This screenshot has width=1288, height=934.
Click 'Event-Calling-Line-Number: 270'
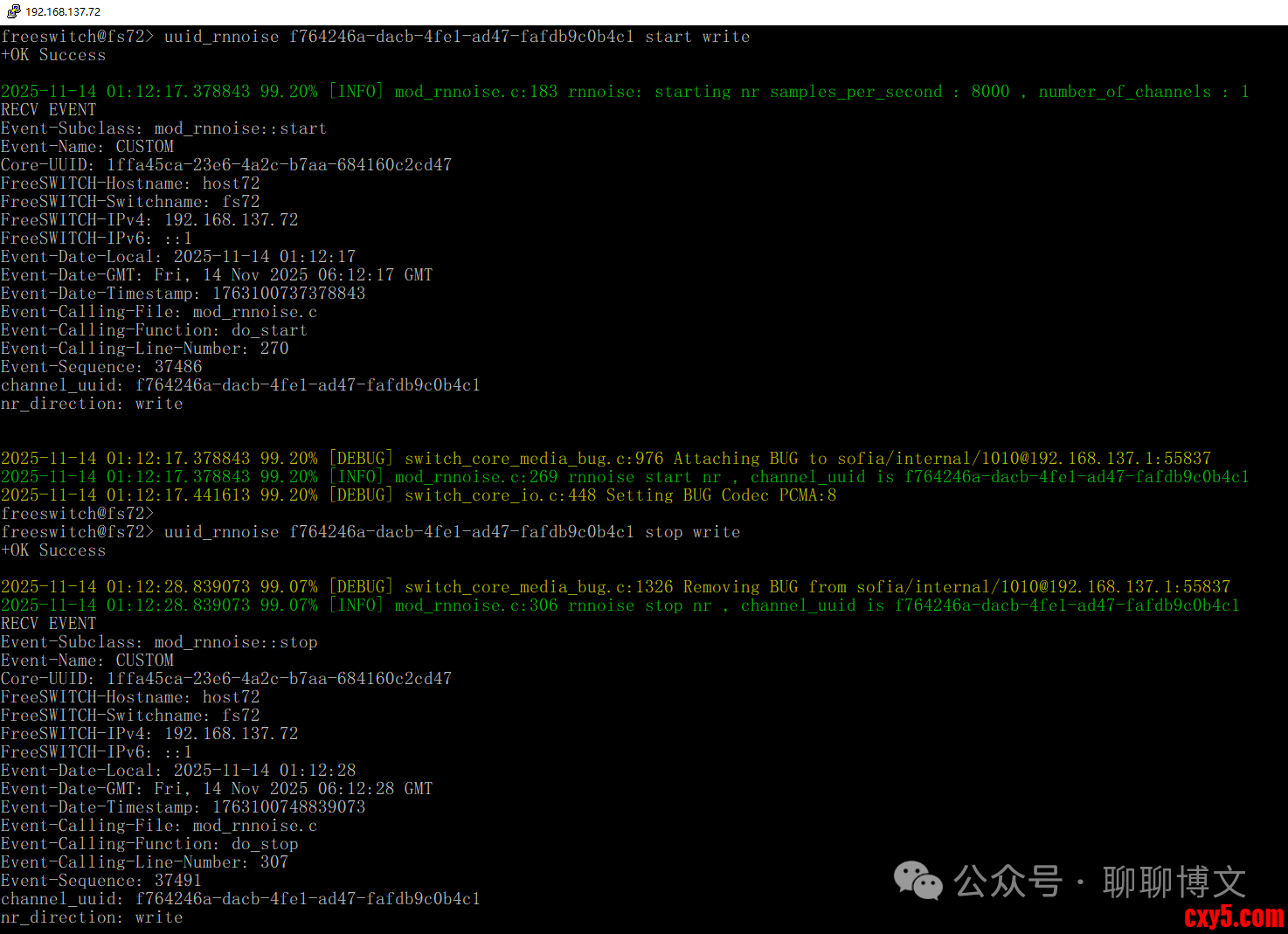pos(145,349)
